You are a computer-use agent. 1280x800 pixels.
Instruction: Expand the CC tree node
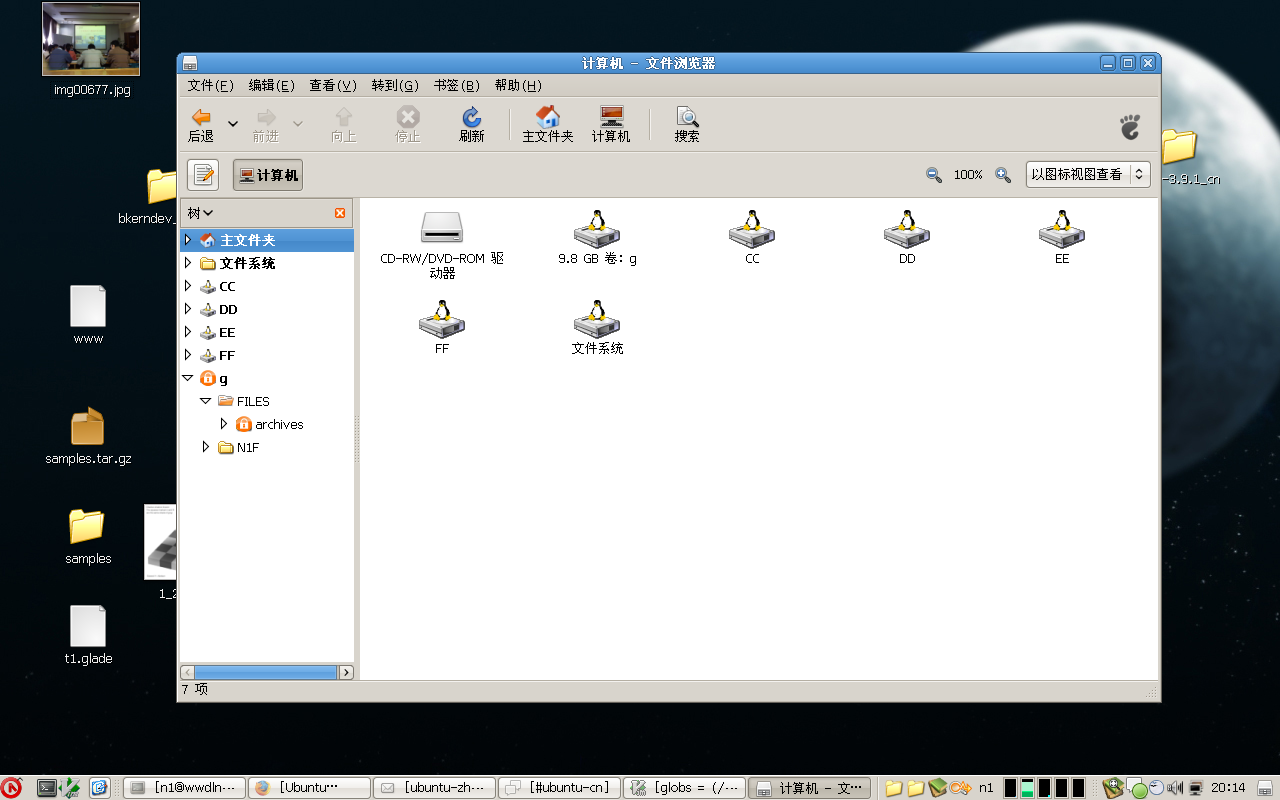point(188,286)
